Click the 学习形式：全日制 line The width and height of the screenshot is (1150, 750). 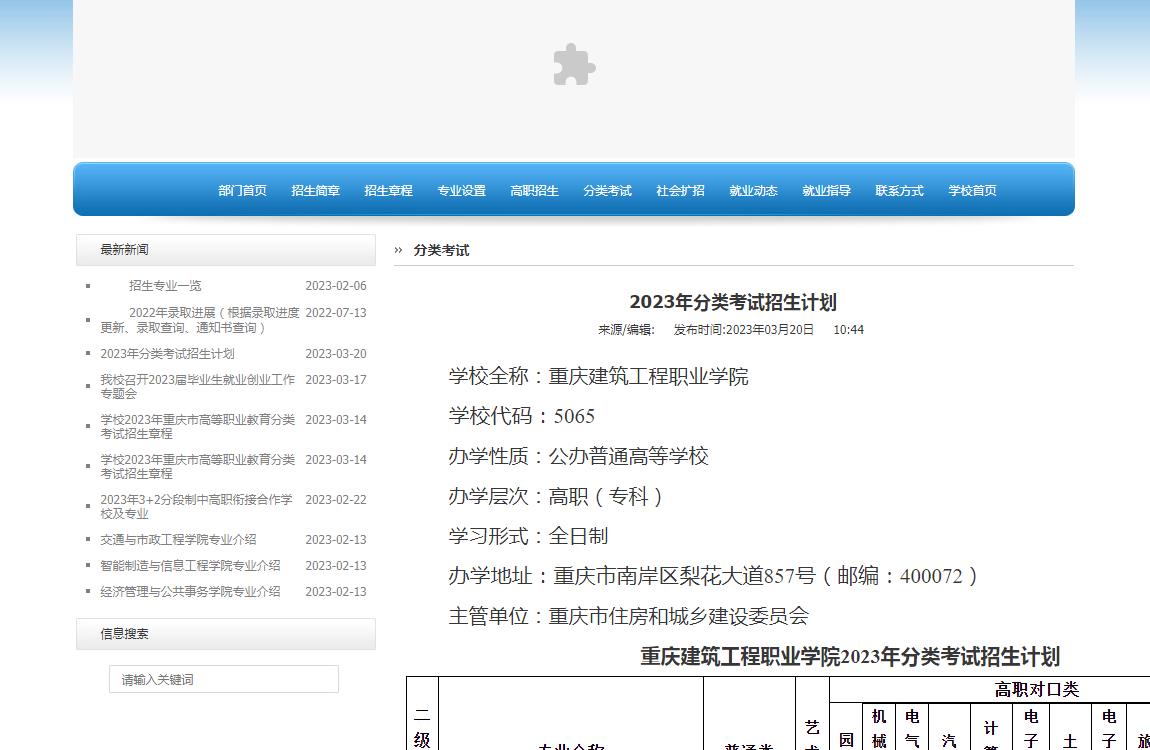click(x=528, y=536)
